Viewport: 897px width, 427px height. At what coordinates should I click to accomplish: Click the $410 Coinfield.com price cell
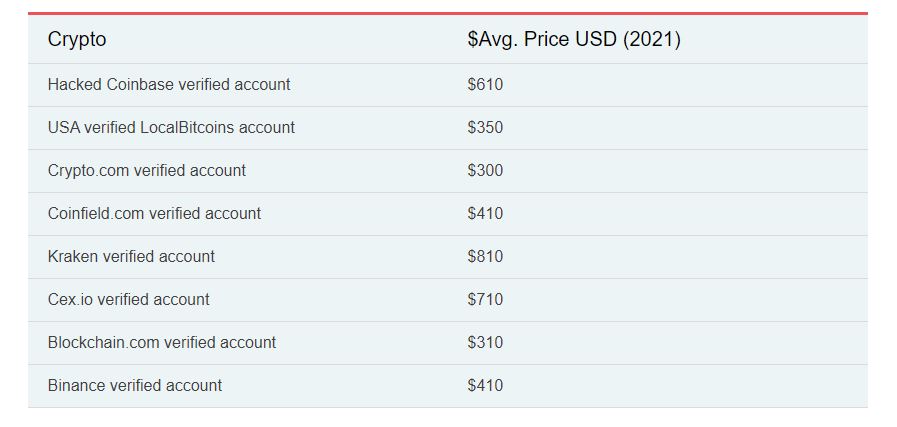485,214
